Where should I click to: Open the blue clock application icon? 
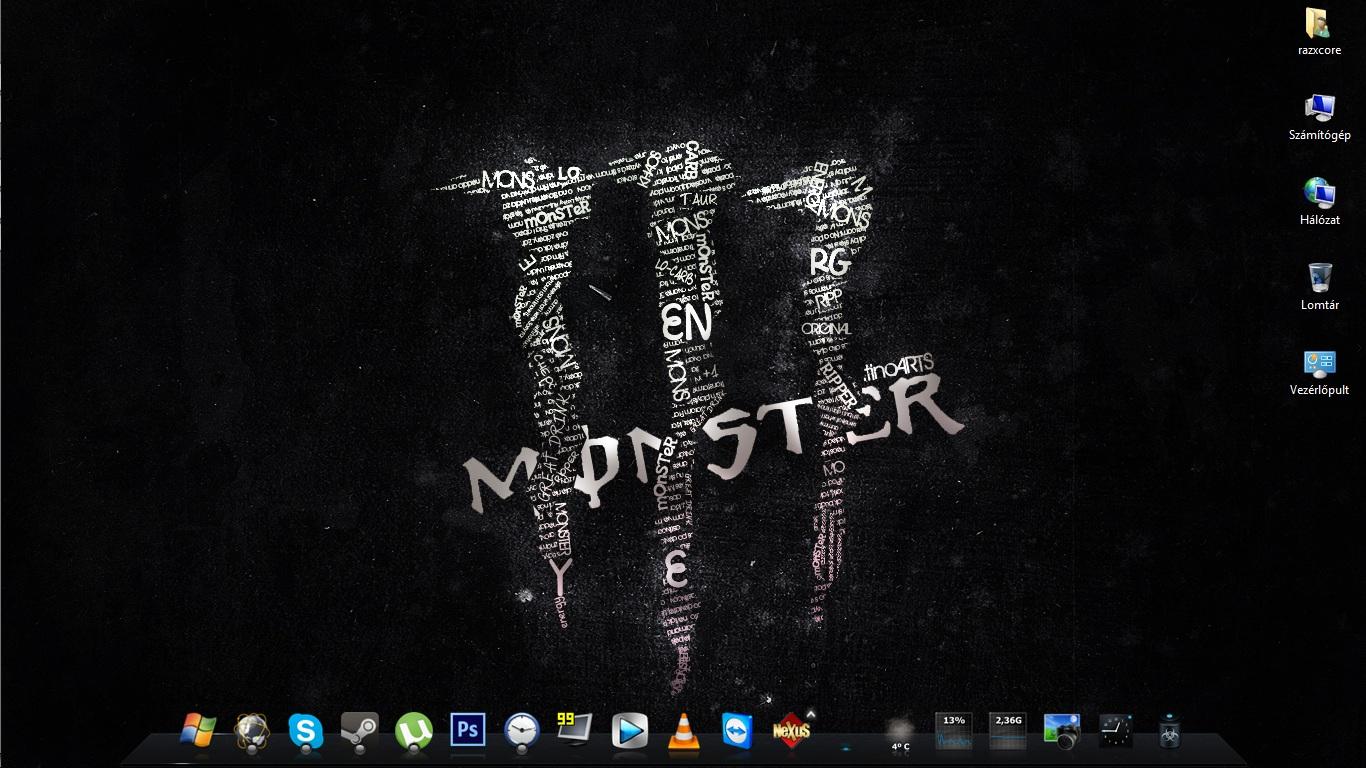click(521, 731)
